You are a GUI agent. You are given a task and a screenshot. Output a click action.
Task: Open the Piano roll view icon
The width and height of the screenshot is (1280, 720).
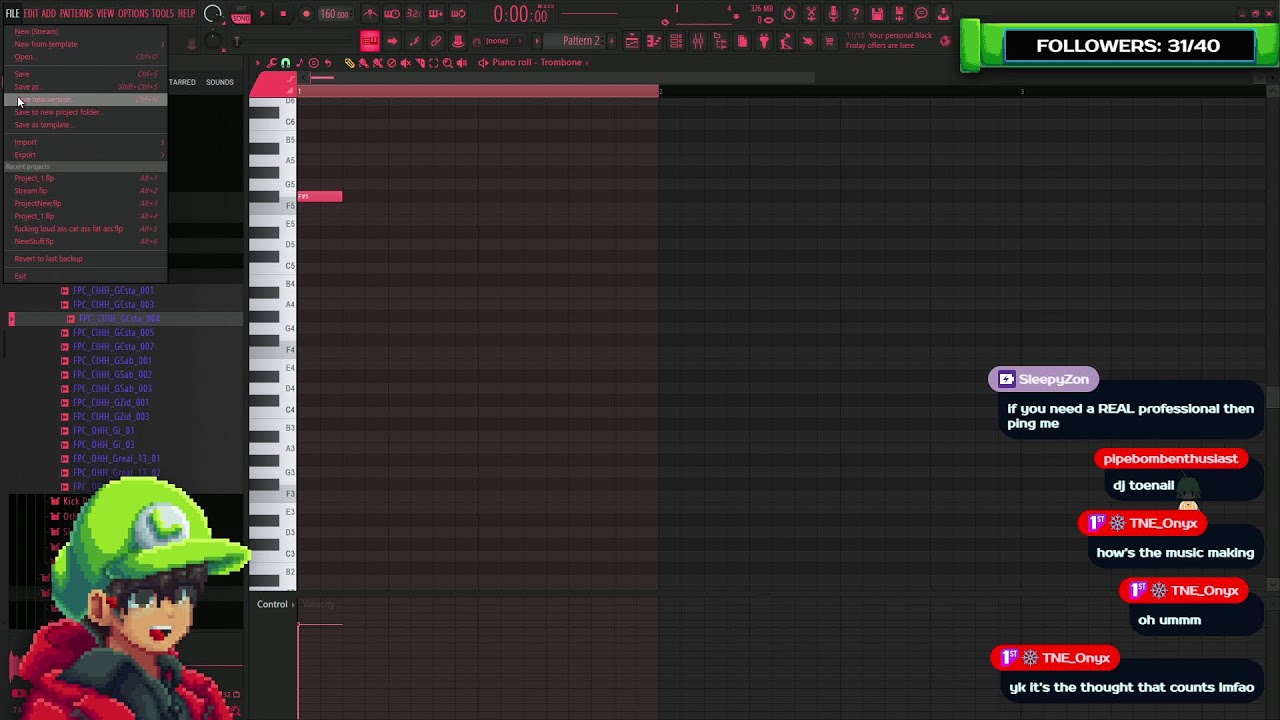pyautogui.click(x=654, y=41)
